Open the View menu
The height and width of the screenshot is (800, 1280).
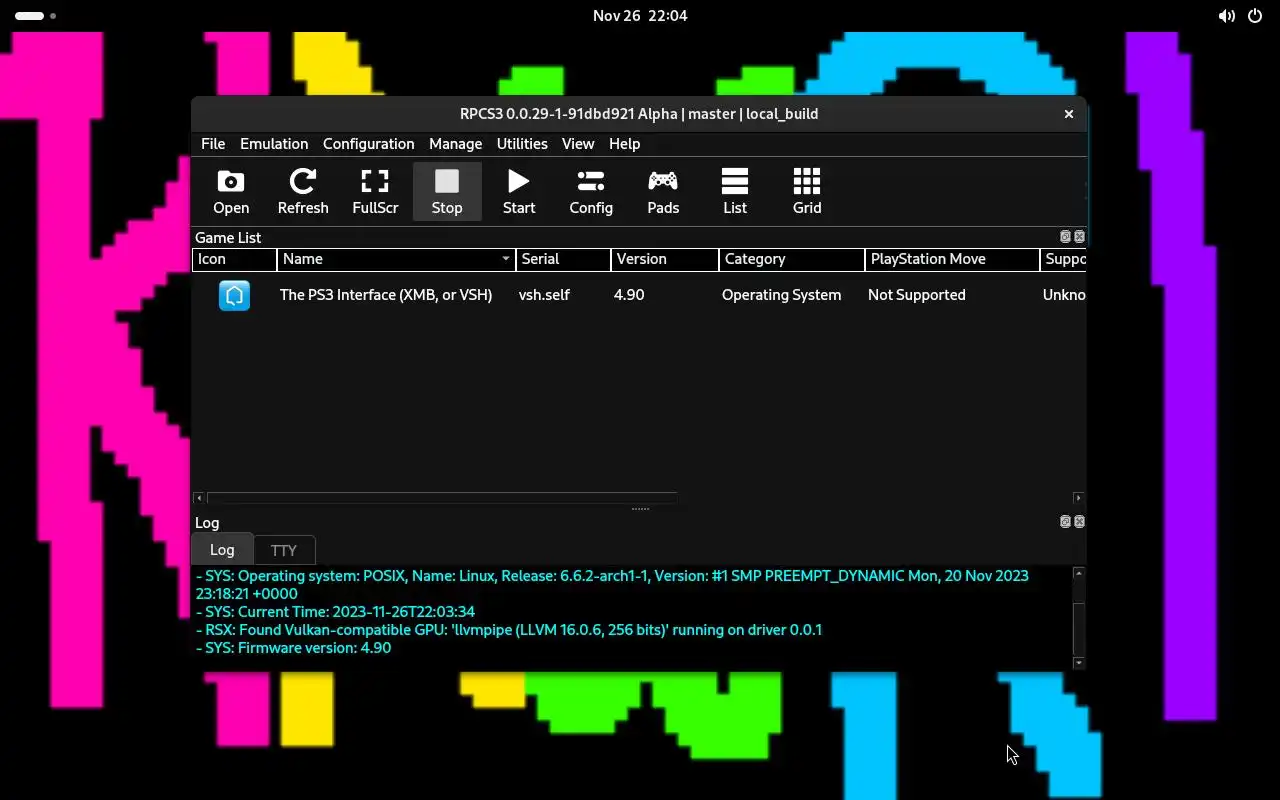click(578, 144)
